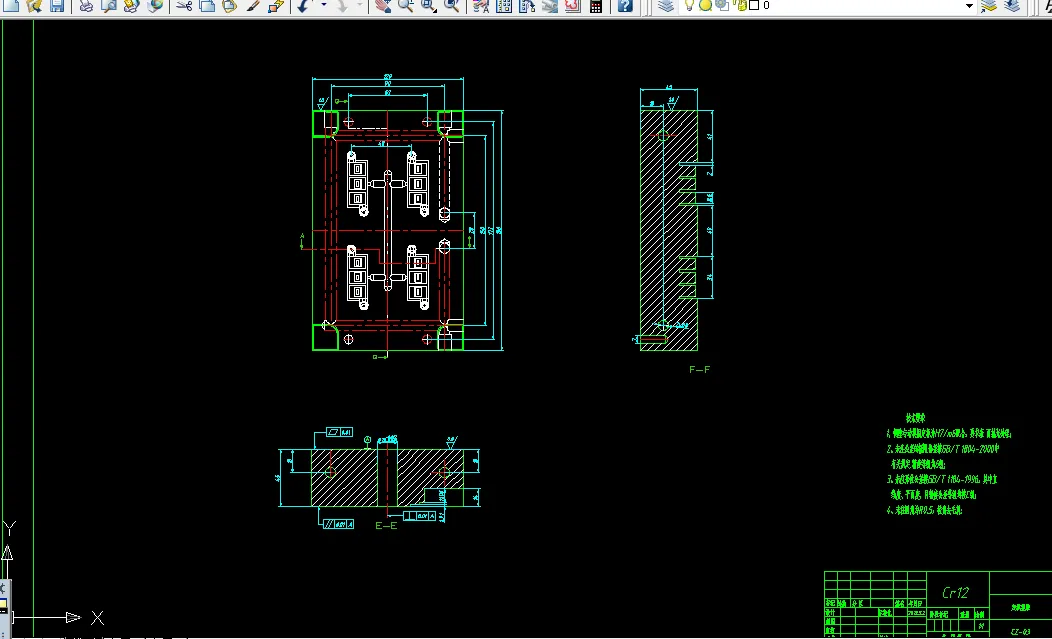The height and width of the screenshot is (639, 1052).
Task: Click the greyed Redo arrow icon
Action: (x=342, y=6)
